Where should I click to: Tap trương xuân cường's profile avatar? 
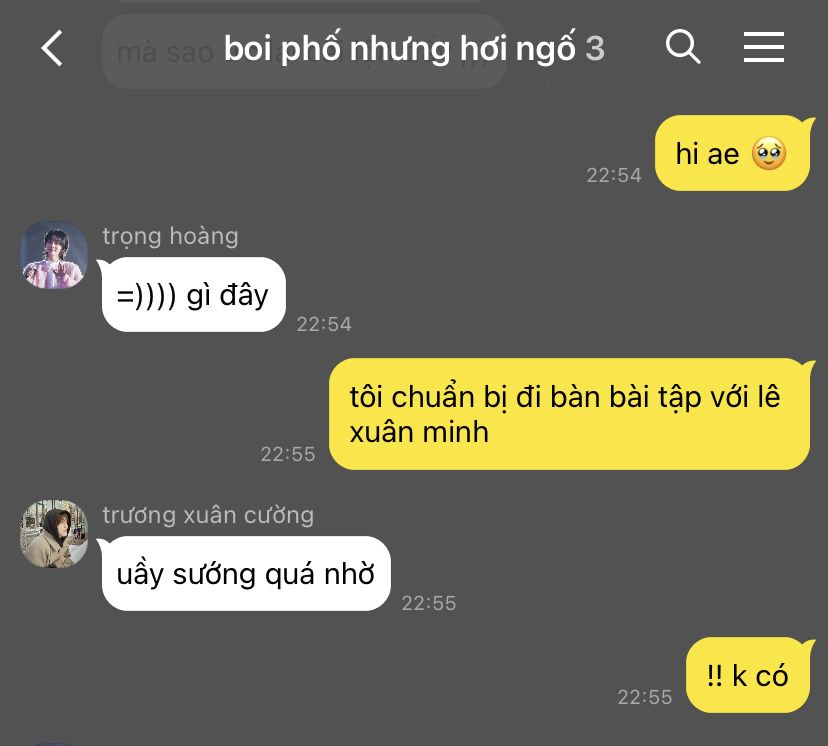pyautogui.click(x=54, y=534)
